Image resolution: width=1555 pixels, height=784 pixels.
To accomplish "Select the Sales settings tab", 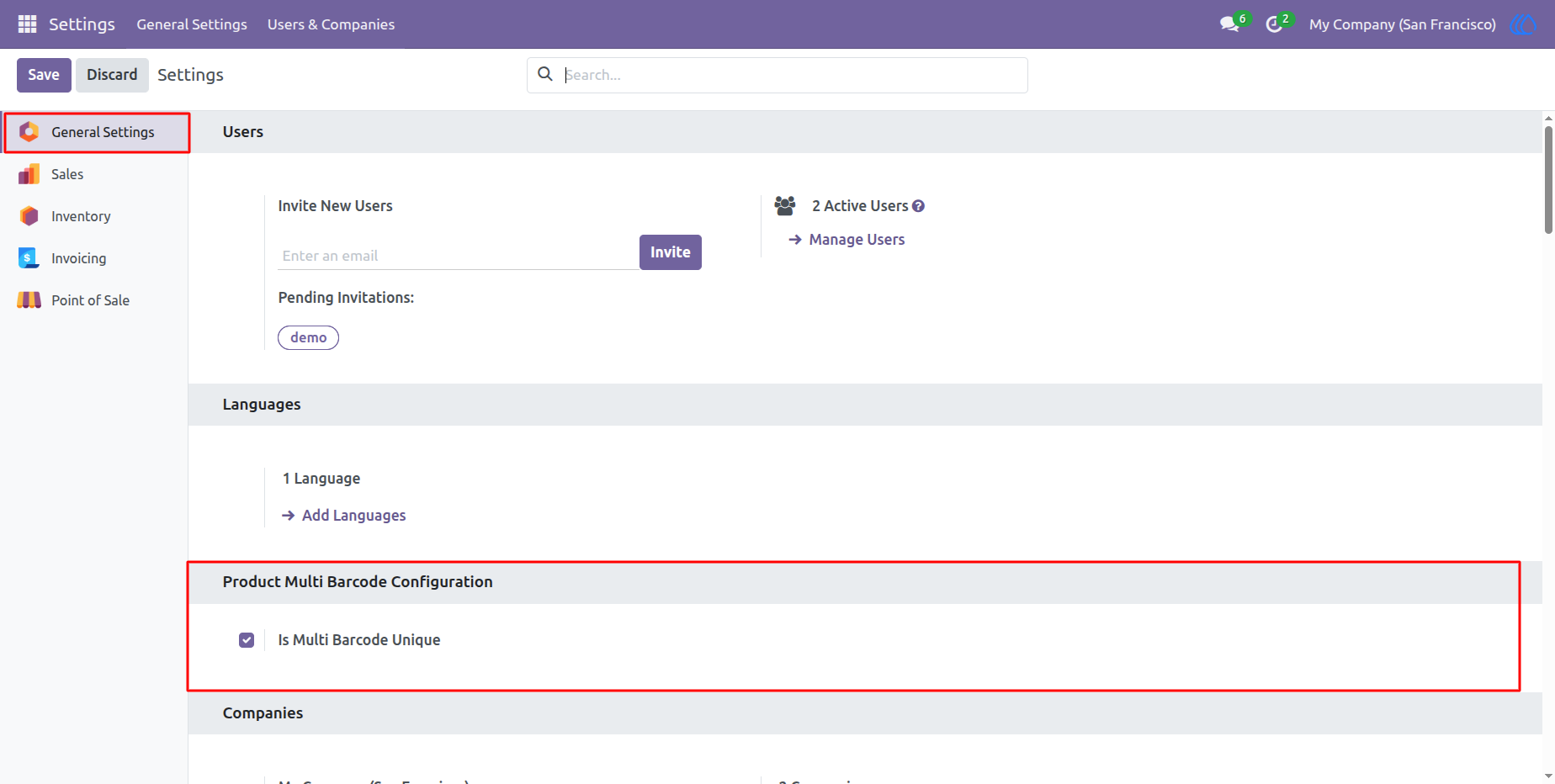I will pos(94,174).
